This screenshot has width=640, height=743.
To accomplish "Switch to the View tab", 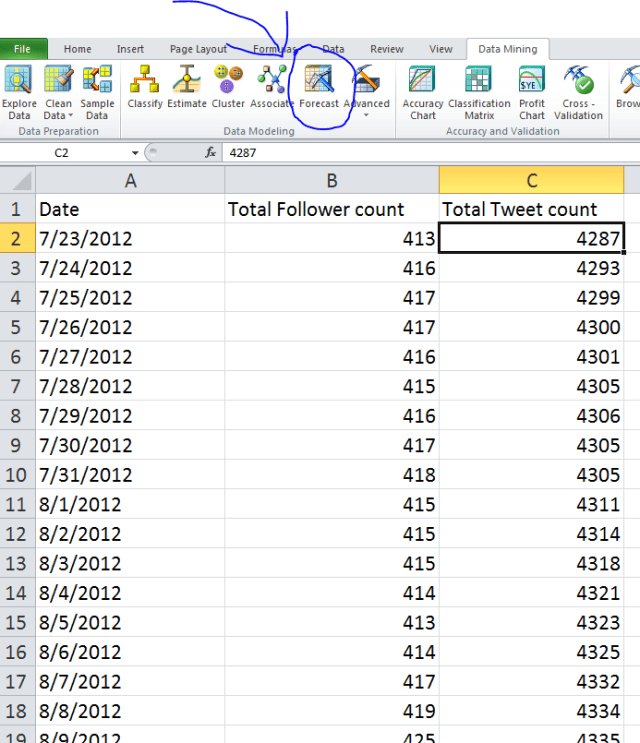I will point(441,49).
